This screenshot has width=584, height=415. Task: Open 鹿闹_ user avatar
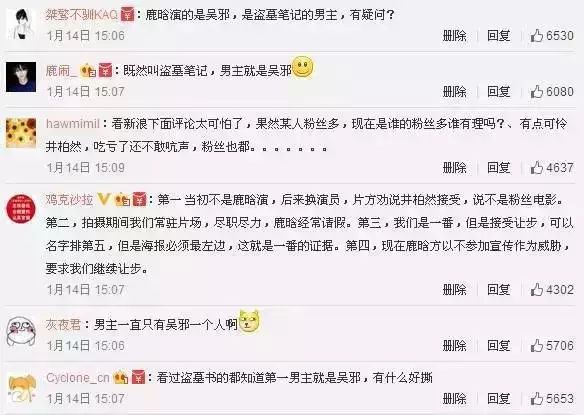21,77
